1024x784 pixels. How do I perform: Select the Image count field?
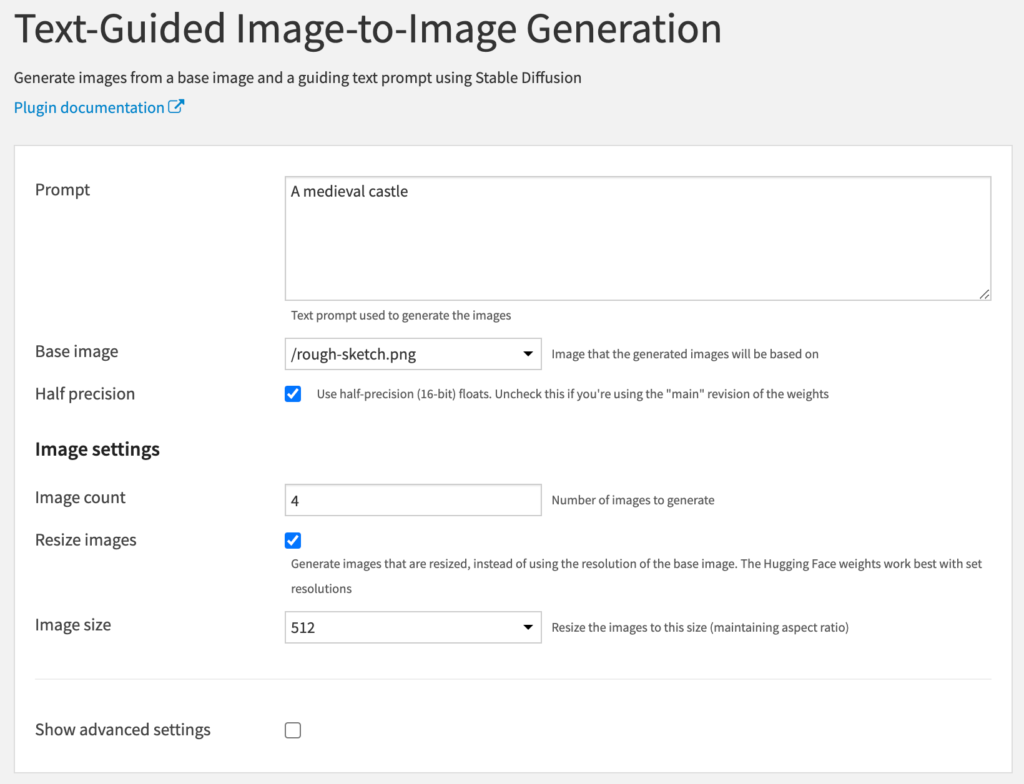413,498
